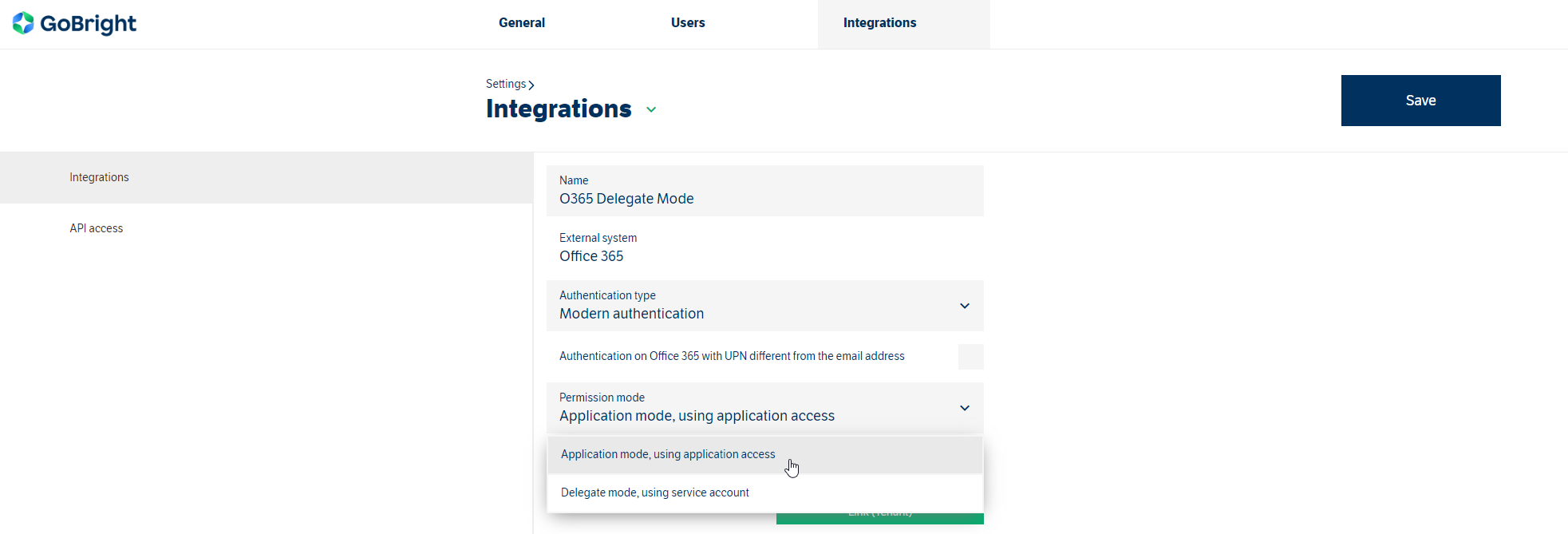The height and width of the screenshot is (534, 1568).
Task: Choose Delegate mode, using service account
Action: 654,492
